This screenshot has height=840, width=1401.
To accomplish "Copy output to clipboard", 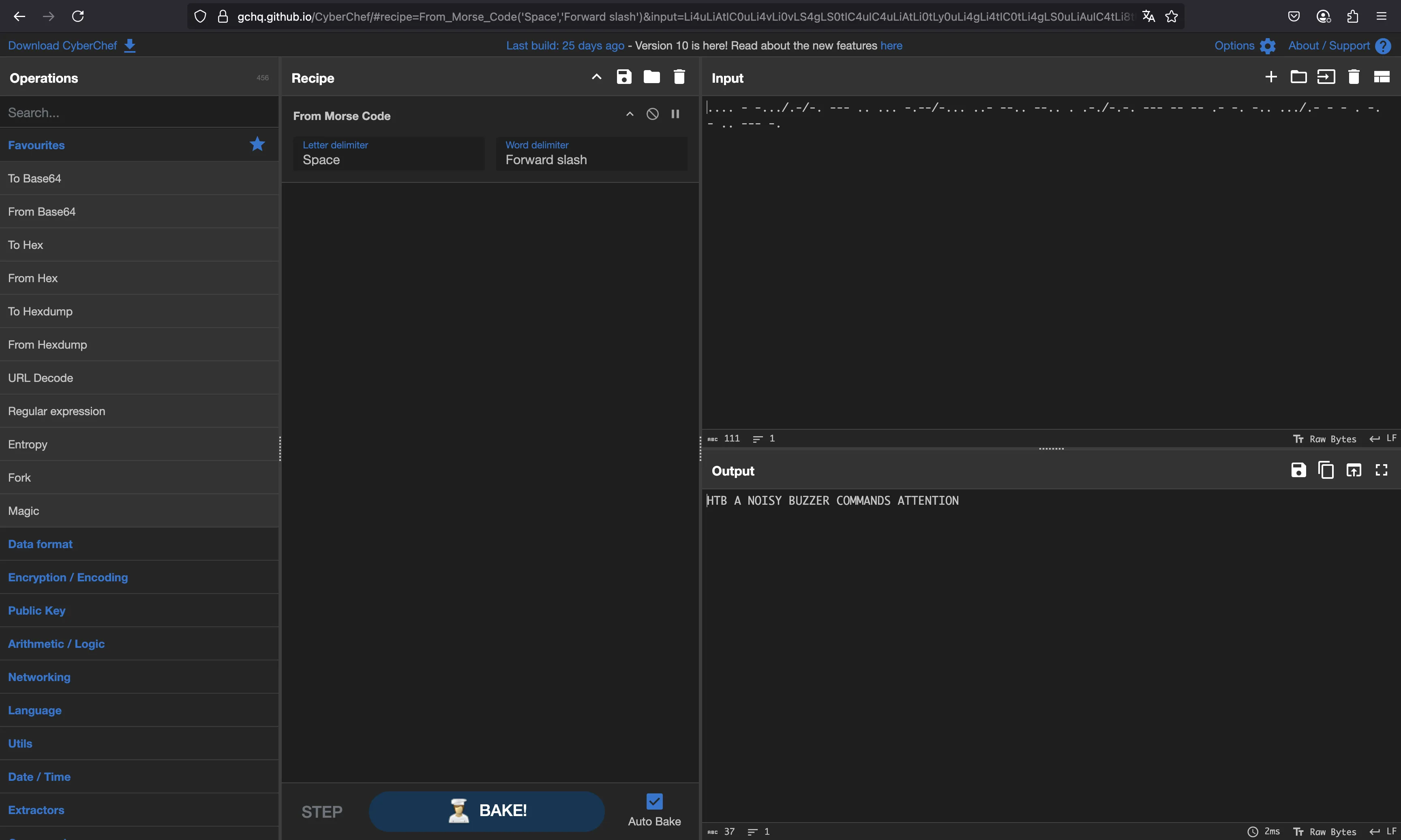I will coord(1326,470).
